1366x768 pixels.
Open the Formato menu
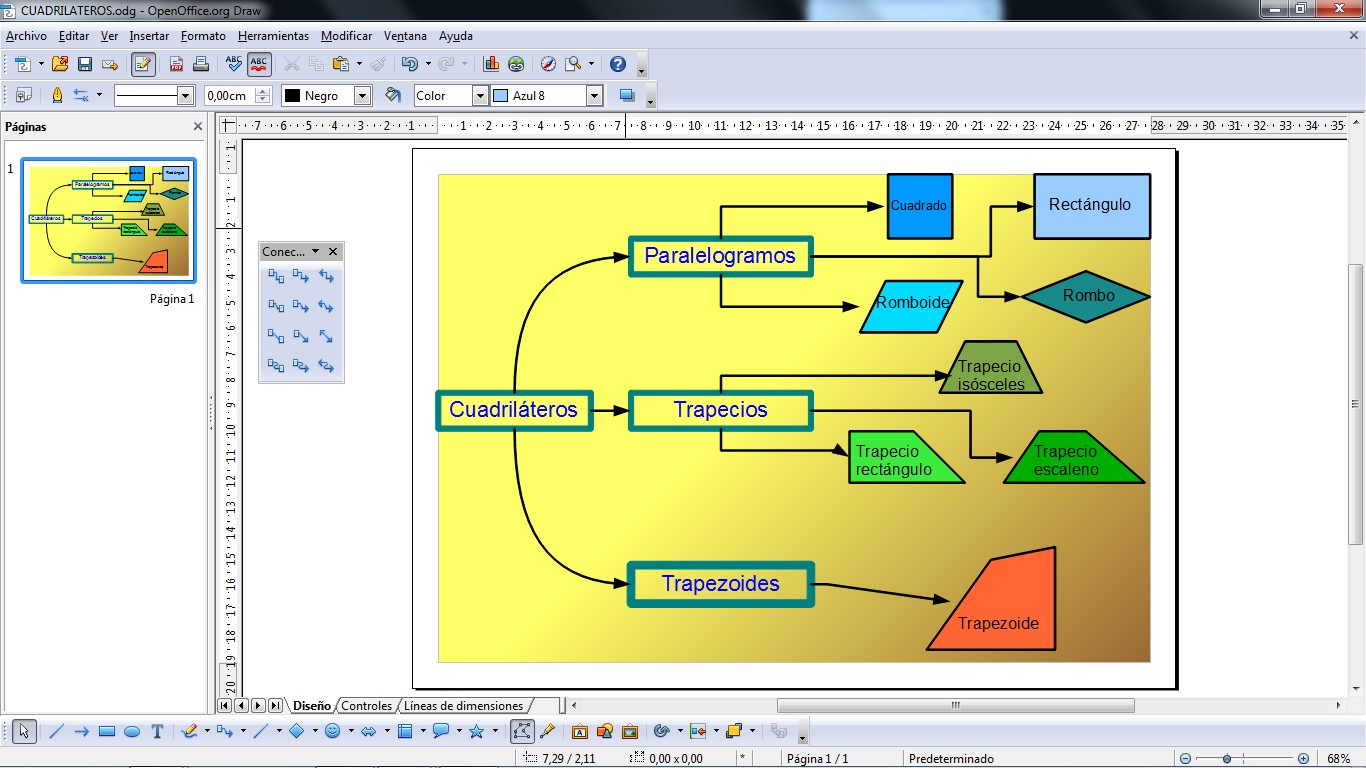point(203,36)
